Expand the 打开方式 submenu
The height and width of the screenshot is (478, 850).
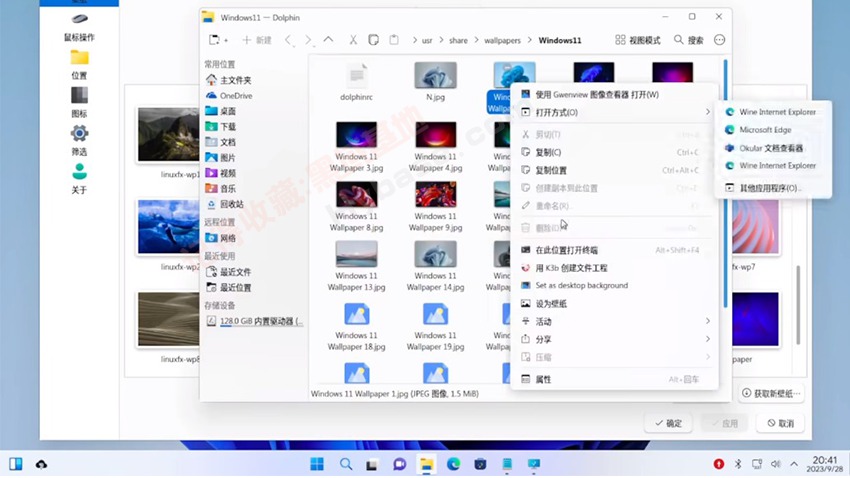tap(614, 112)
